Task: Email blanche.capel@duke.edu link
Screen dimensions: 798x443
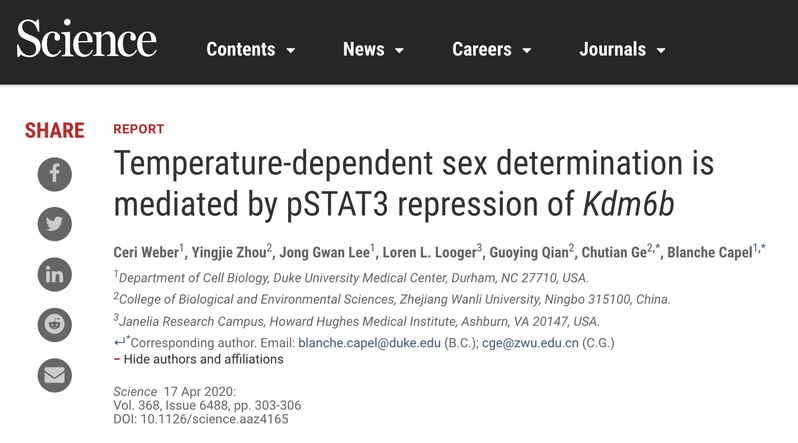Action: [x=369, y=343]
